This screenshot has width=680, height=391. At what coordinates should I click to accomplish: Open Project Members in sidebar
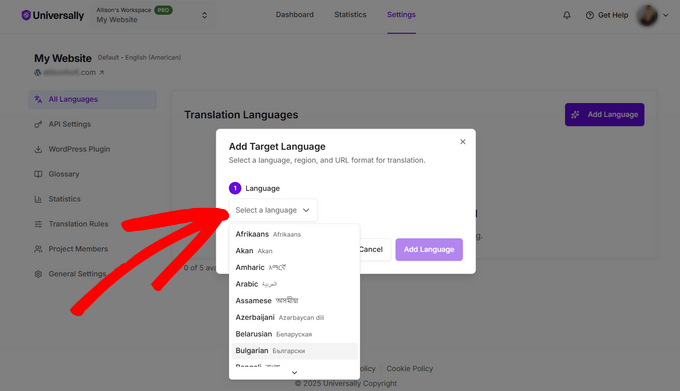(x=78, y=249)
